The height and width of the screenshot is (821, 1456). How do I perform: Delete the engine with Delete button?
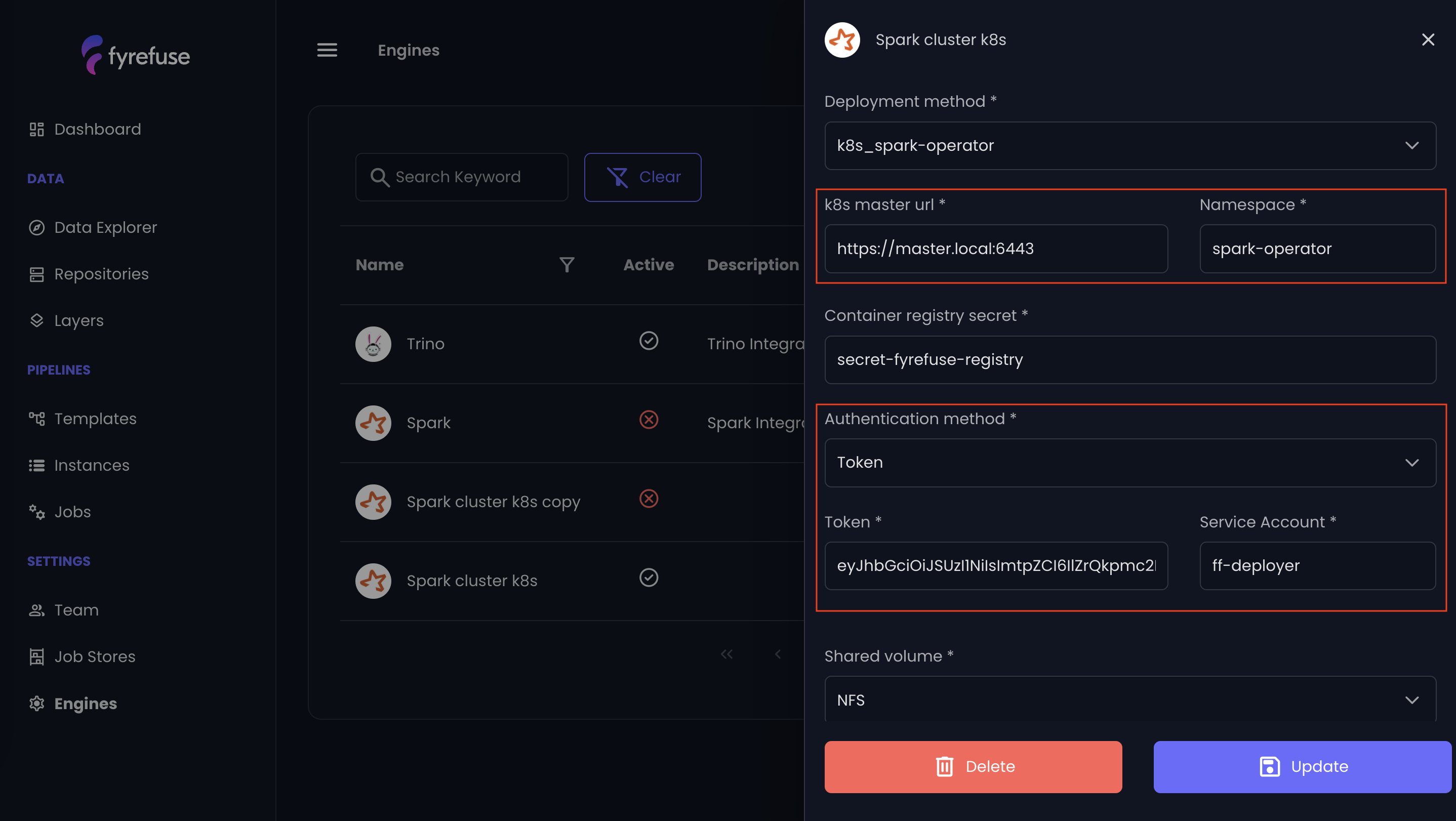(973, 767)
